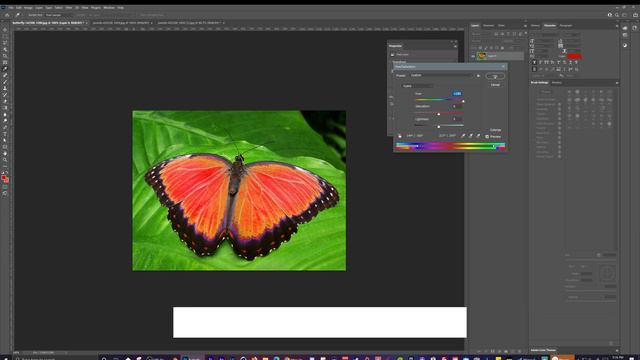Screen dimensions: 640x360
Task: Click the Lightness slider handle
Action: click(x=438, y=127)
